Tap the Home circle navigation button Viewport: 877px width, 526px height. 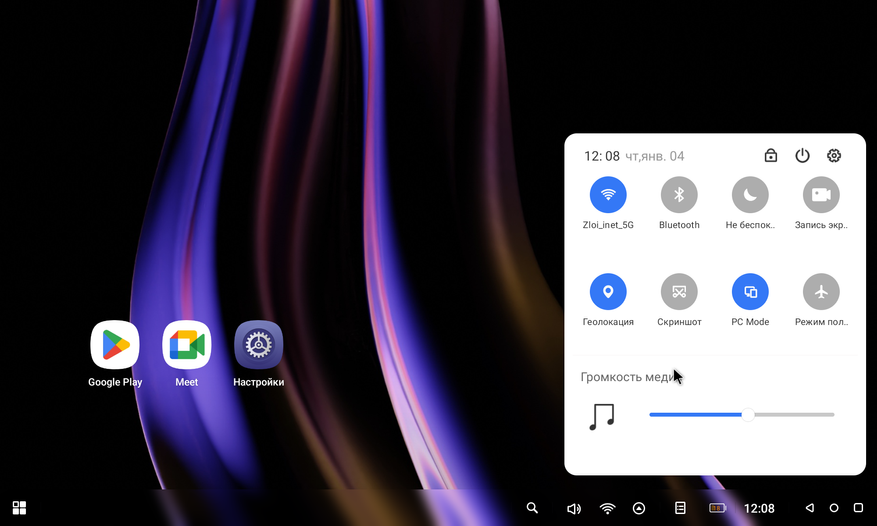pos(834,508)
